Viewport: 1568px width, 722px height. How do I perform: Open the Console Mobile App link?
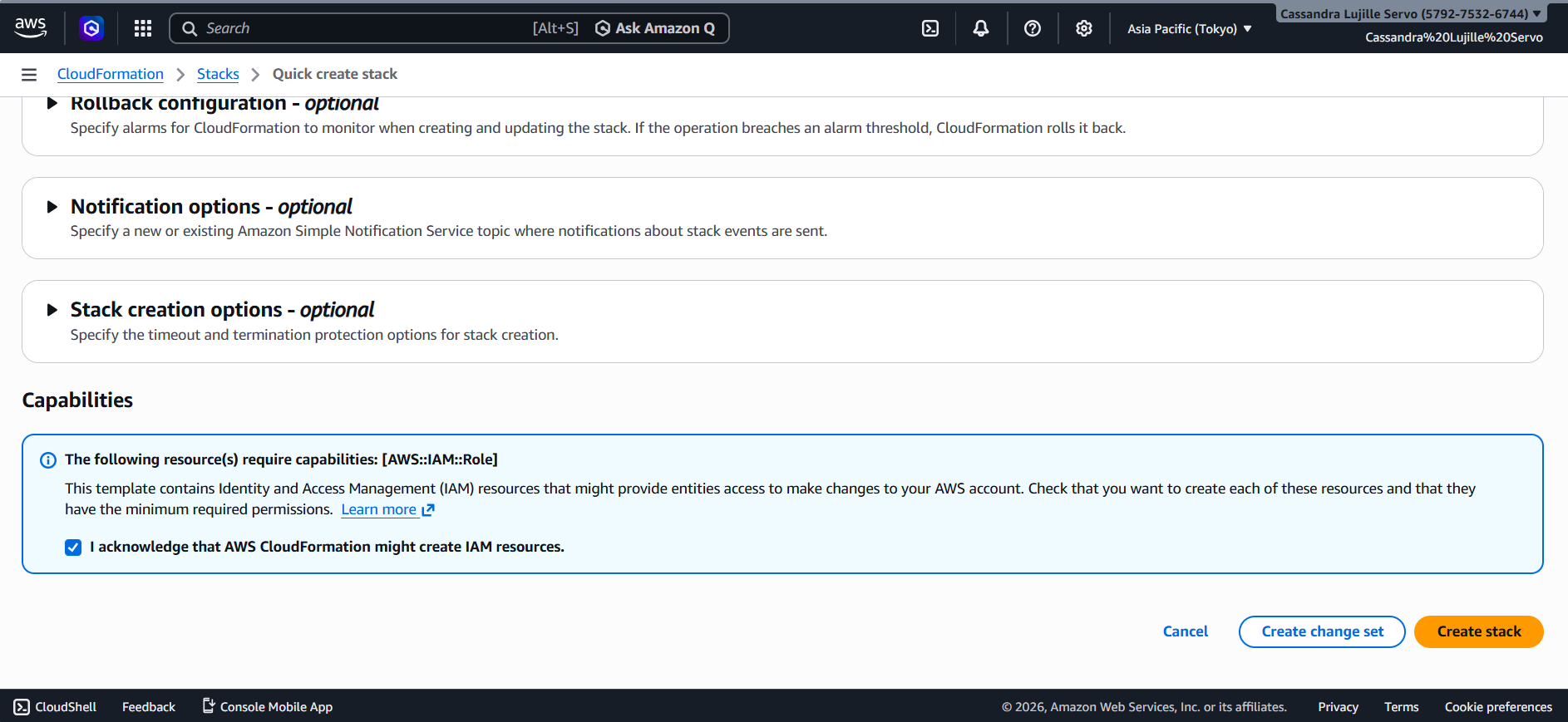(268, 707)
